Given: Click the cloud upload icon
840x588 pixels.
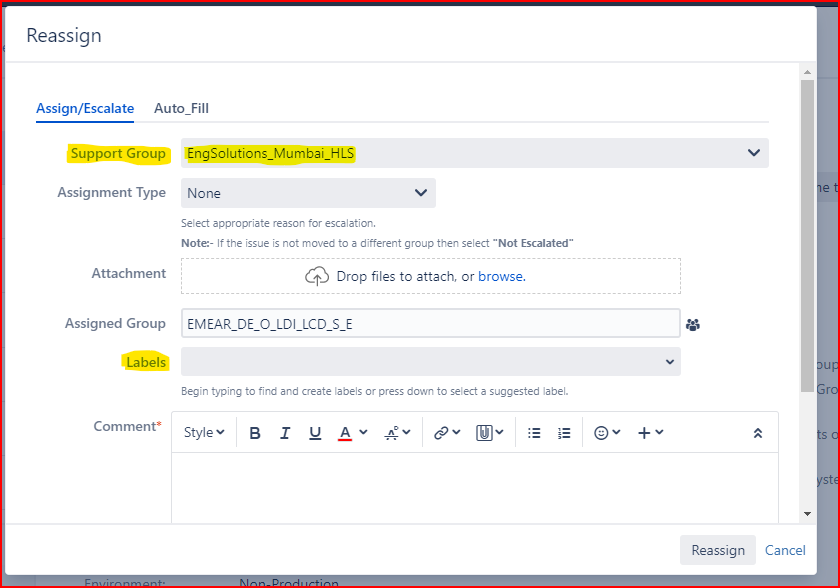Looking at the screenshot, I should pyautogui.click(x=317, y=276).
